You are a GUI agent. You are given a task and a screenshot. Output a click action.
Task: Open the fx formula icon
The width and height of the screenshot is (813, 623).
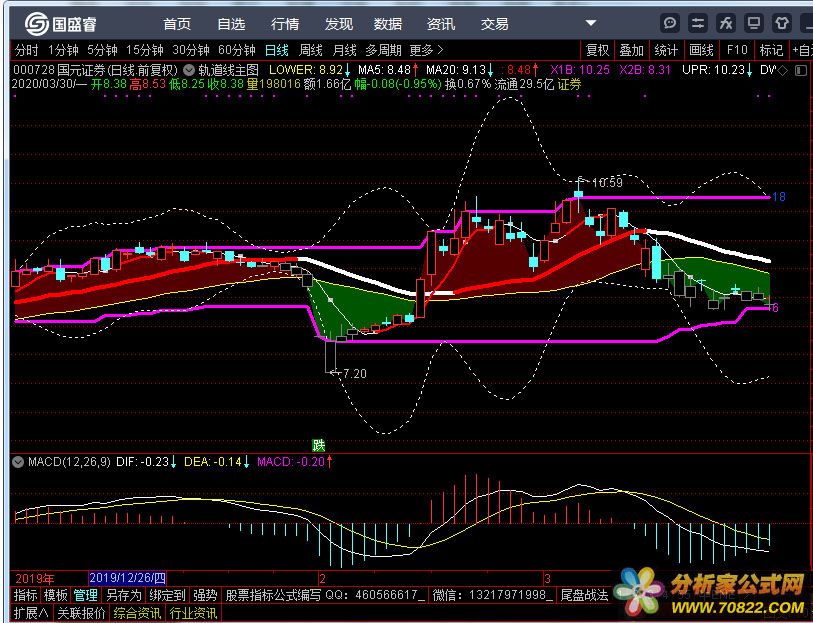724,22
